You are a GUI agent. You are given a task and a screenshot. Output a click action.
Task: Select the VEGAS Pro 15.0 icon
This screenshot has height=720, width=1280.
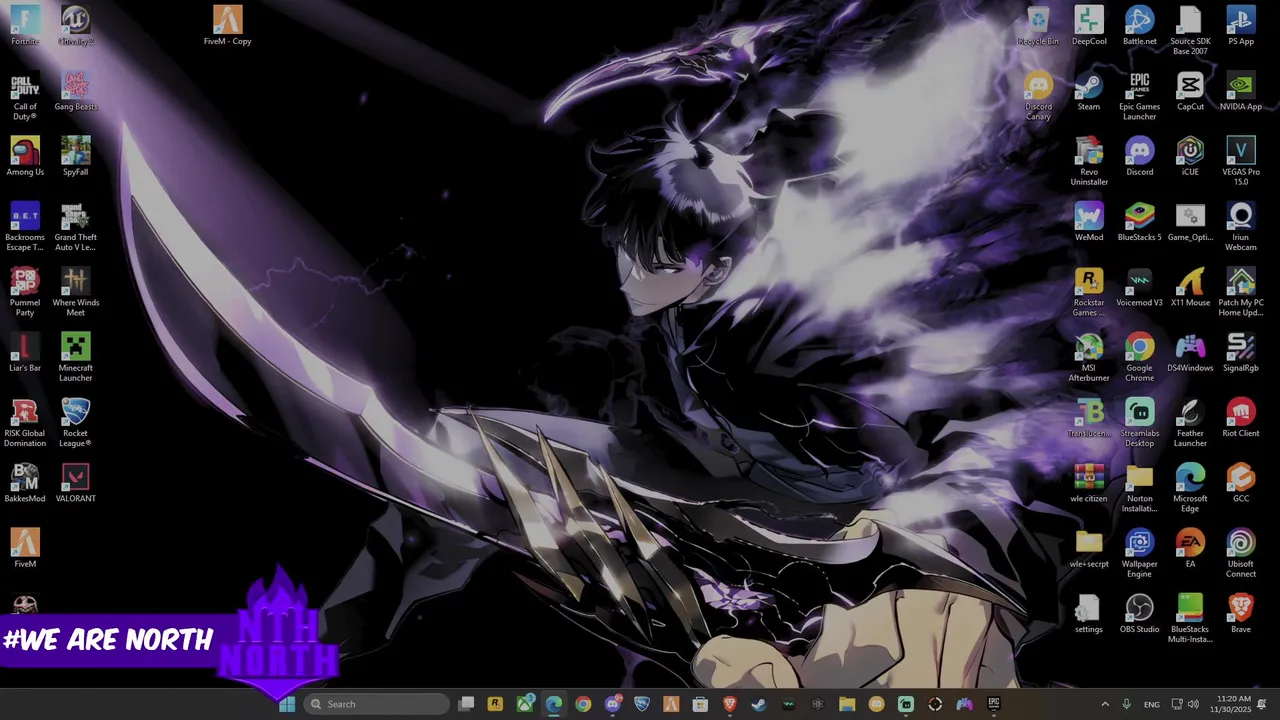1241,161
